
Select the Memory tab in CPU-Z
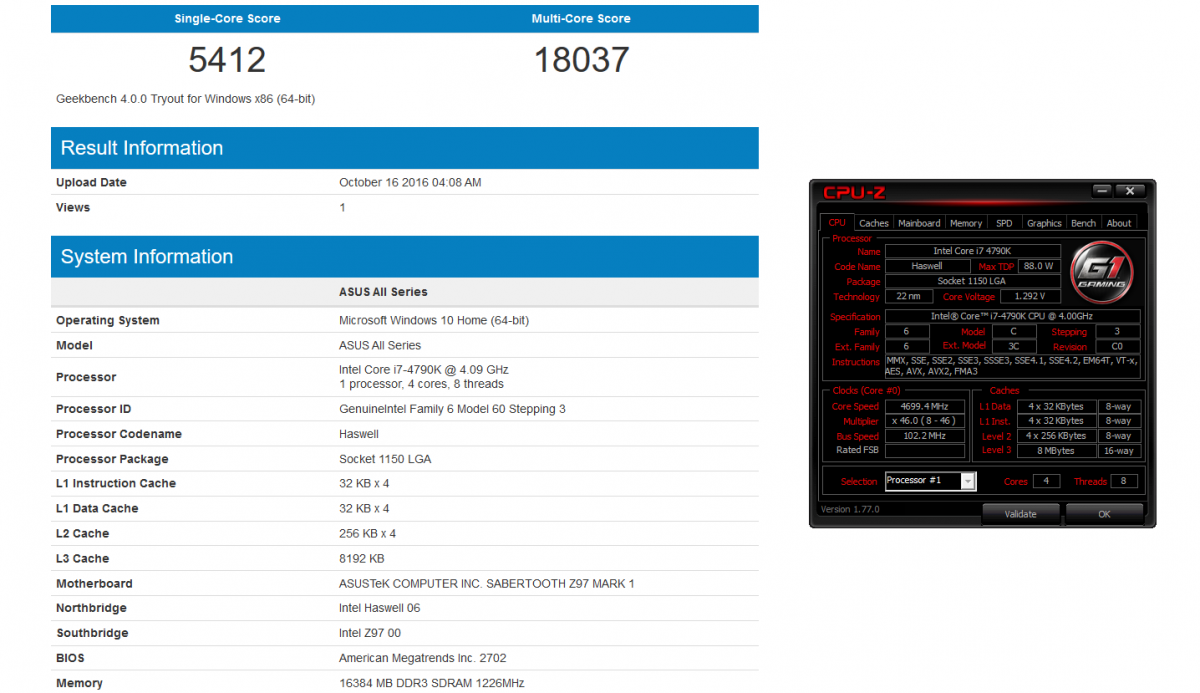pyautogui.click(x=966, y=223)
